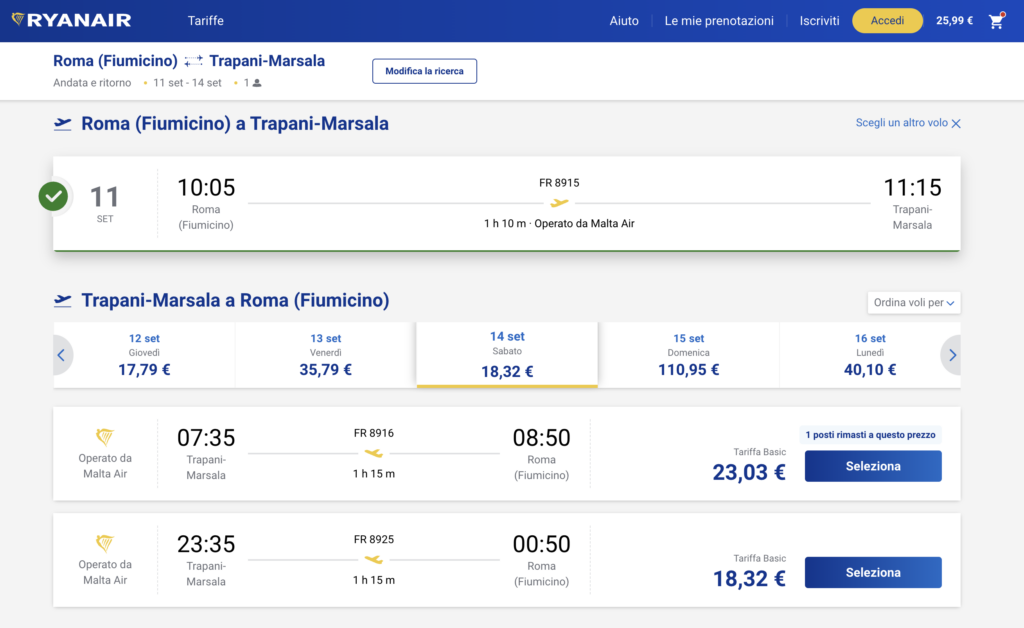The height and width of the screenshot is (628, 1024).
Task: Click the harp logo on the 23:35 flight
Action: [x=104, y=542]
